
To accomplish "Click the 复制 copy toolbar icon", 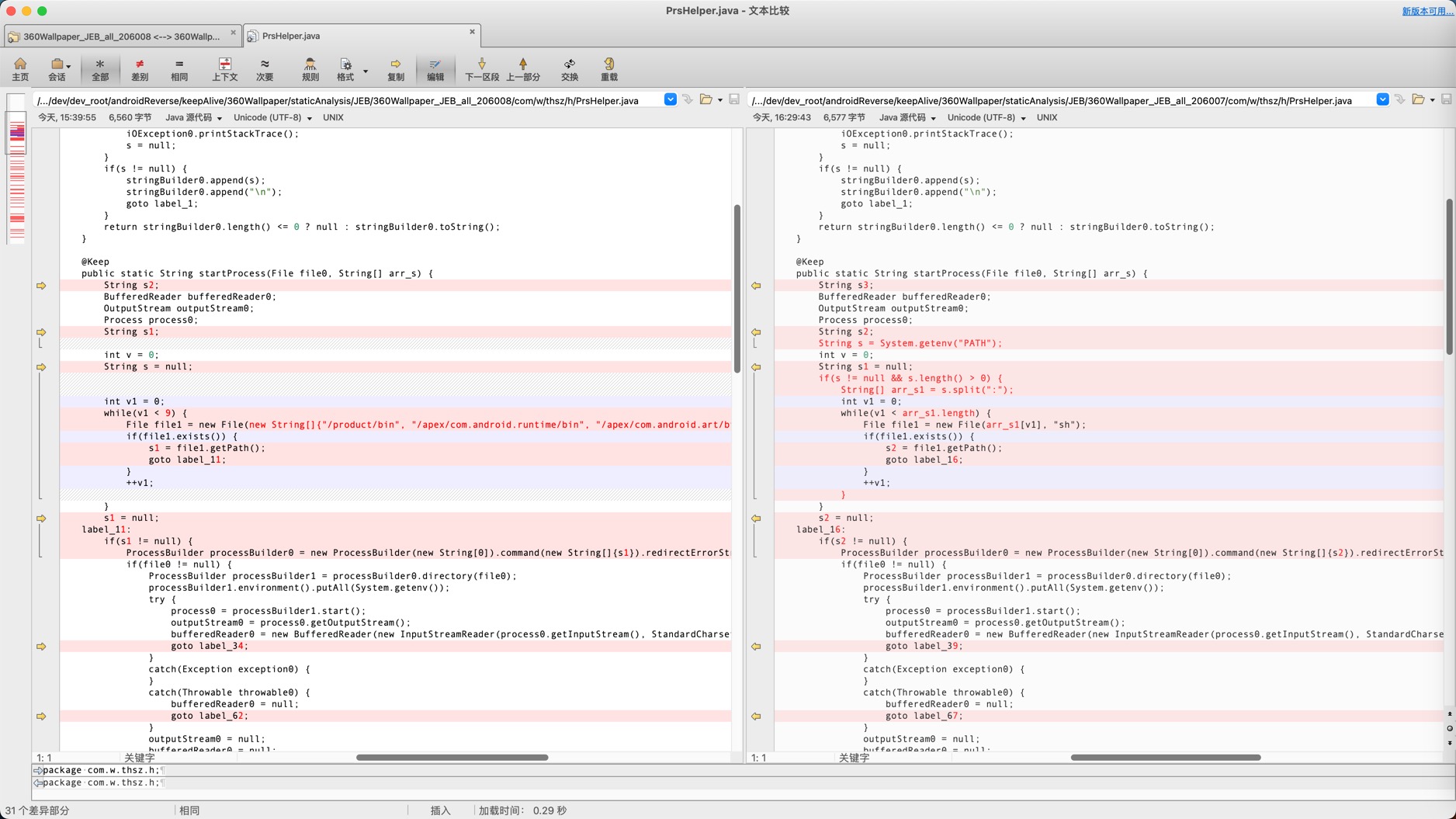I will [396, 69].
